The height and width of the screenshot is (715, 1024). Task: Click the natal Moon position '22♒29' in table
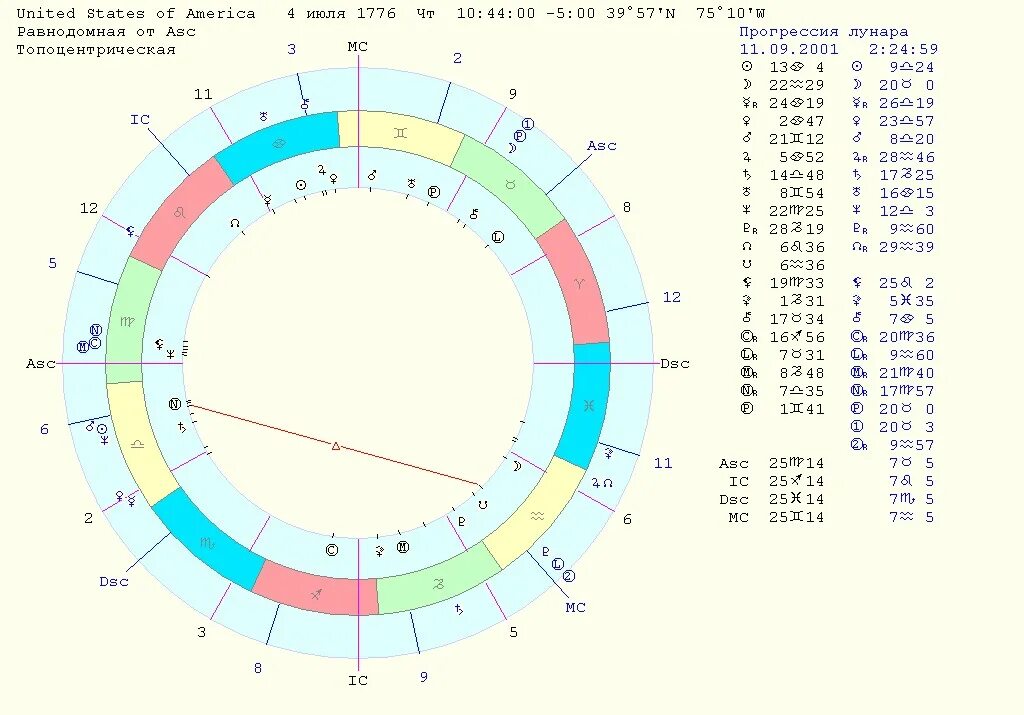(x=796, y=85)
